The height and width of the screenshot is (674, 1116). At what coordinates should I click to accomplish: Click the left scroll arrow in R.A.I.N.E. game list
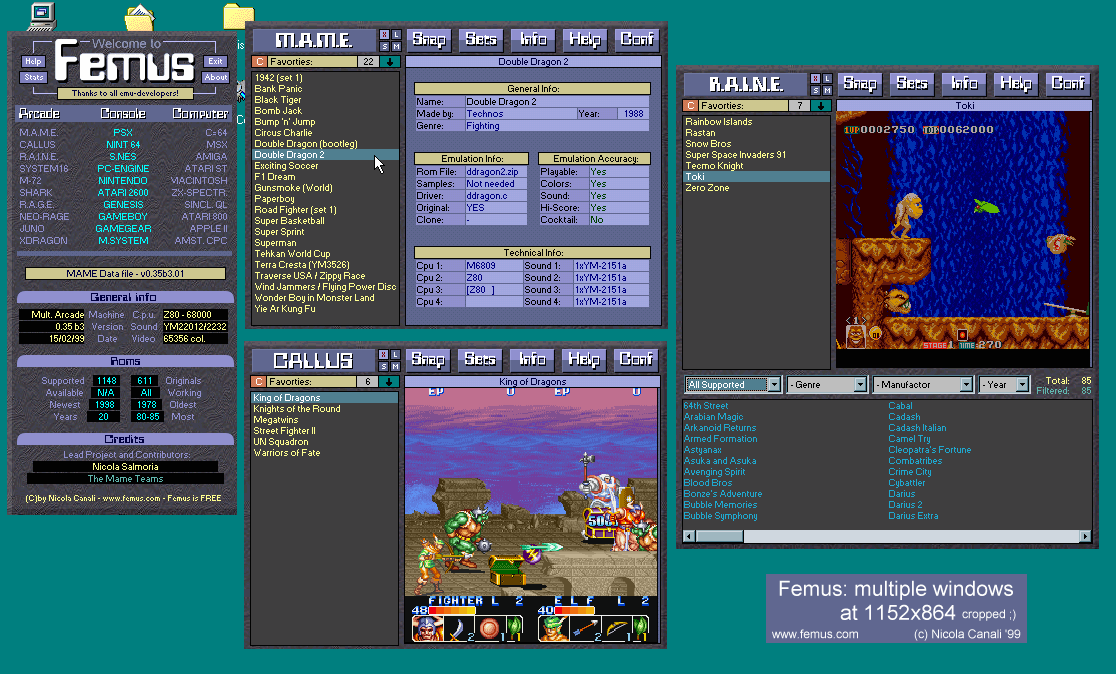[x=688, y=536]
